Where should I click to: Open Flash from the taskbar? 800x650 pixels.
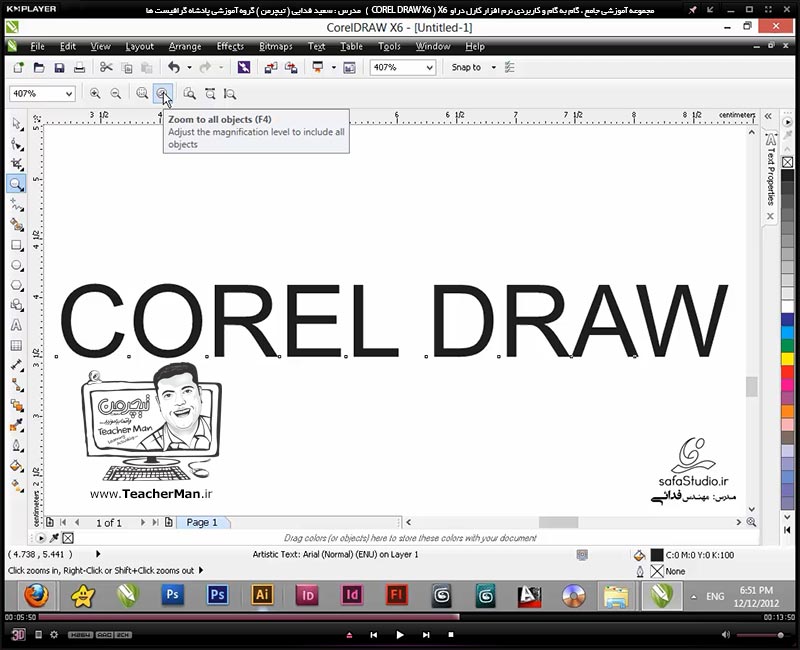pos(396,595)
